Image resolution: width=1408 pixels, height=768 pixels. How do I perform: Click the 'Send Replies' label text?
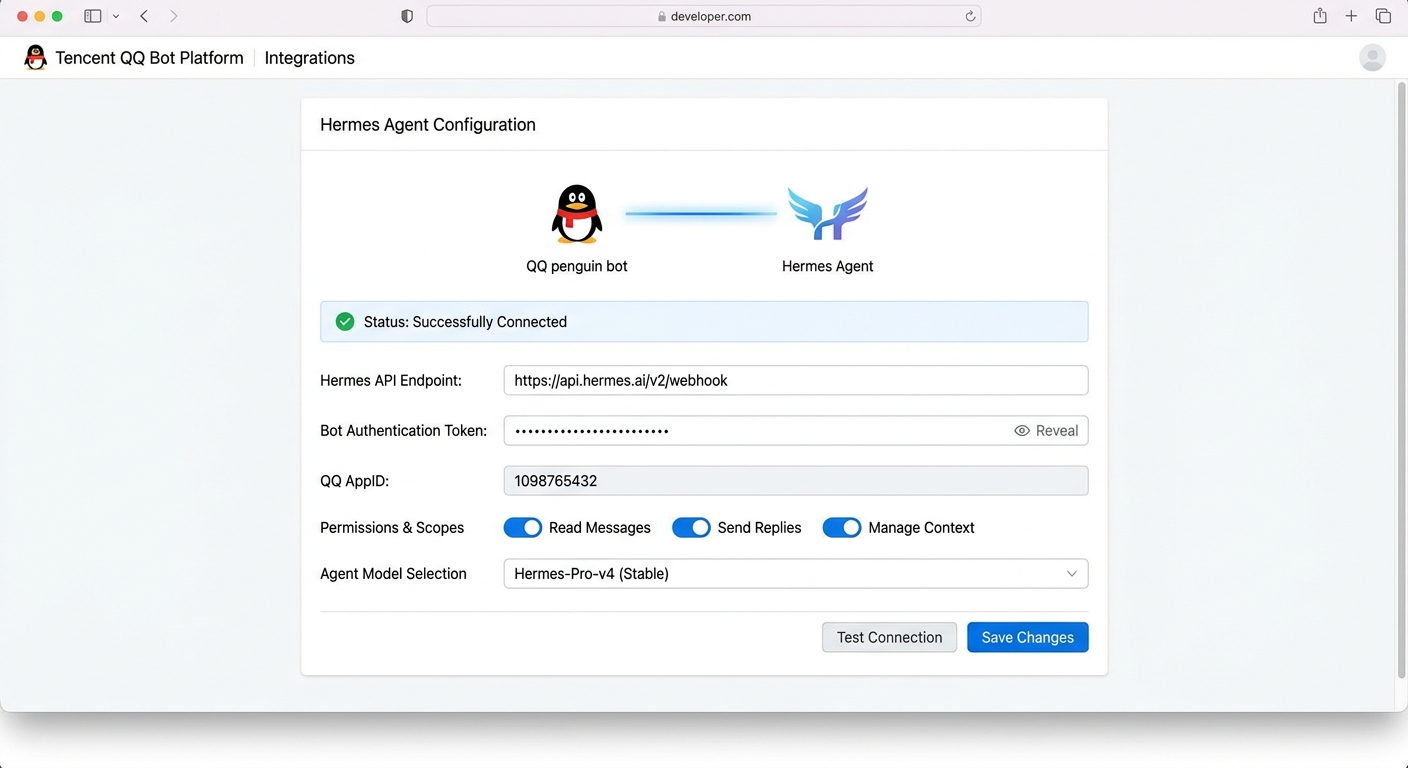[760, 528]
